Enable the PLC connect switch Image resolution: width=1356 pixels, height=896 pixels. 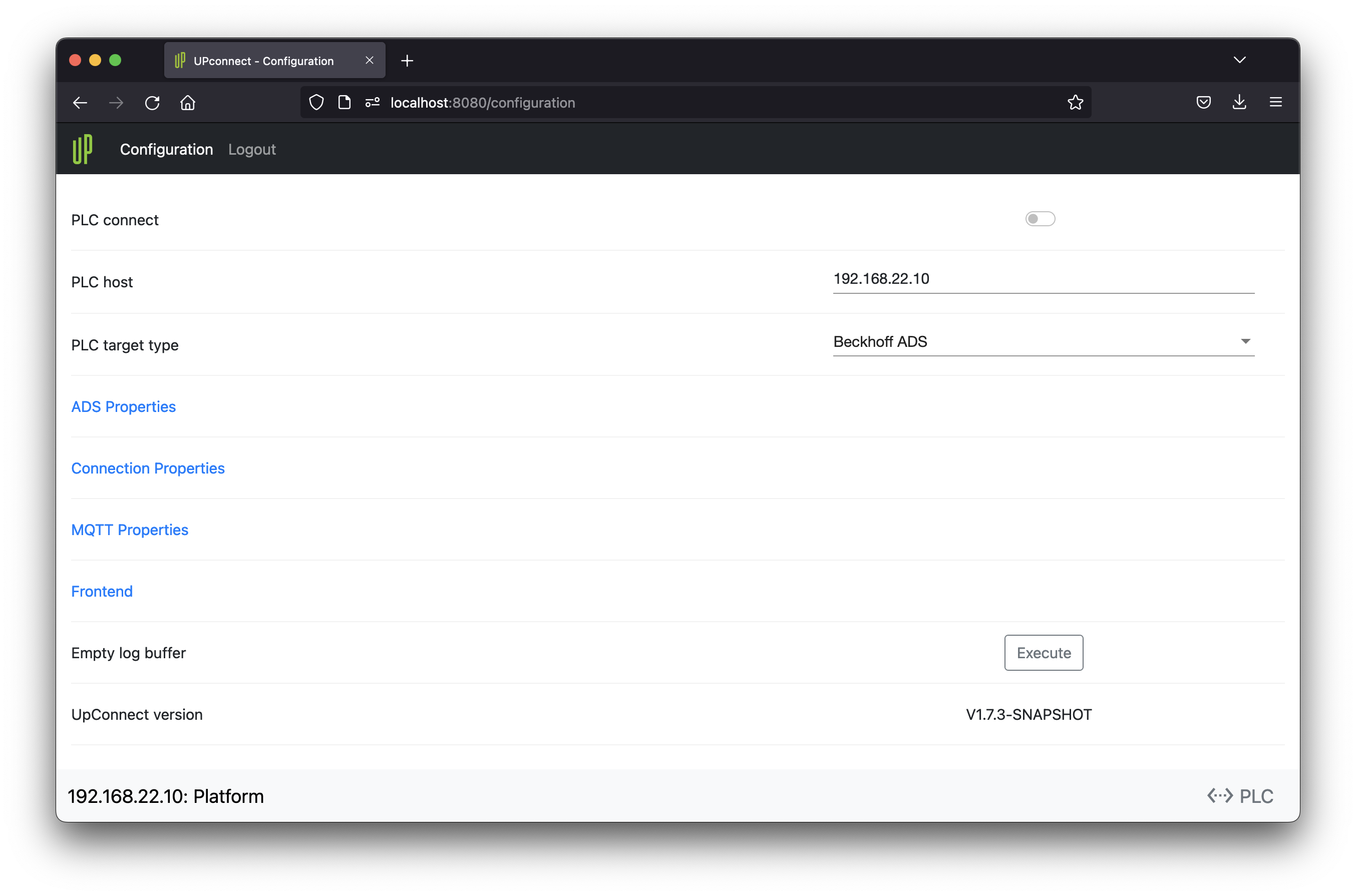[x=1040, y=219]
